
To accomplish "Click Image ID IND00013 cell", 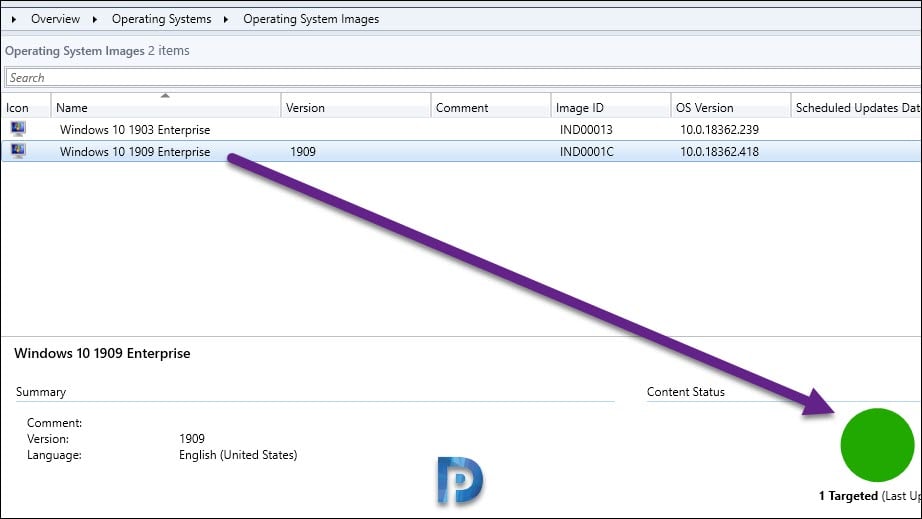I will point(586,129).
